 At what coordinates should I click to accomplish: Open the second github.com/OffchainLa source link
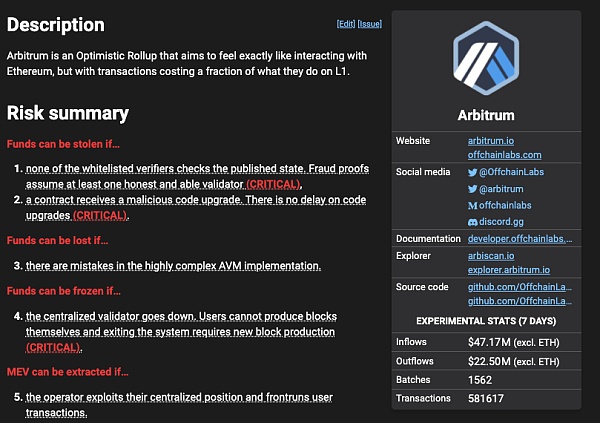click(x=520, y=301)
